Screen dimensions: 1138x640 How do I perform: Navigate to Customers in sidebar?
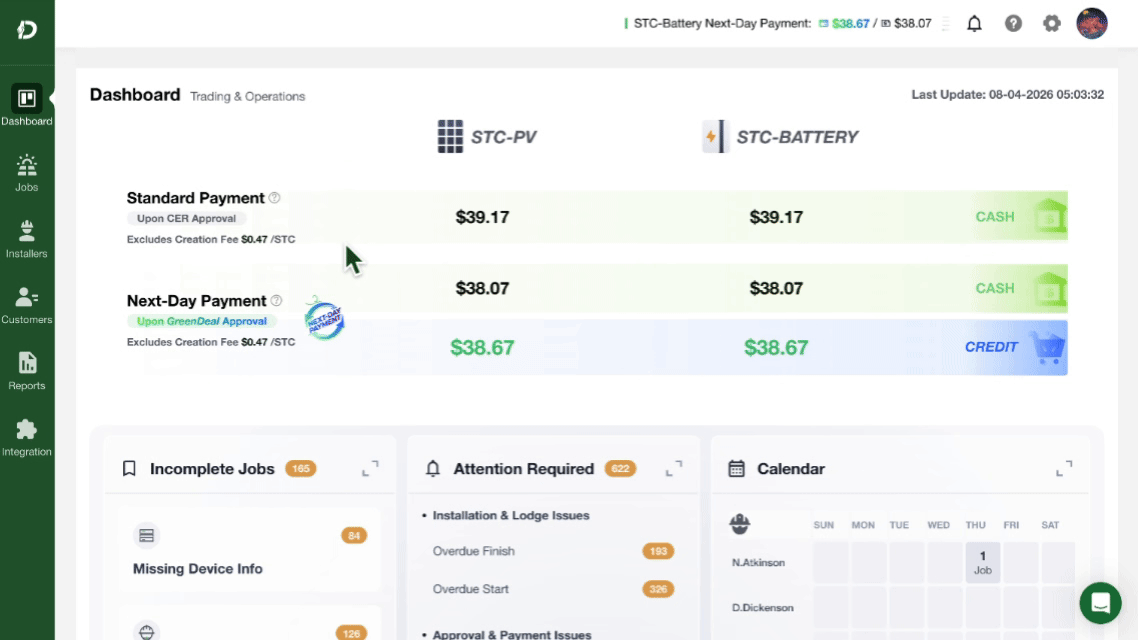tap(27, 305)
